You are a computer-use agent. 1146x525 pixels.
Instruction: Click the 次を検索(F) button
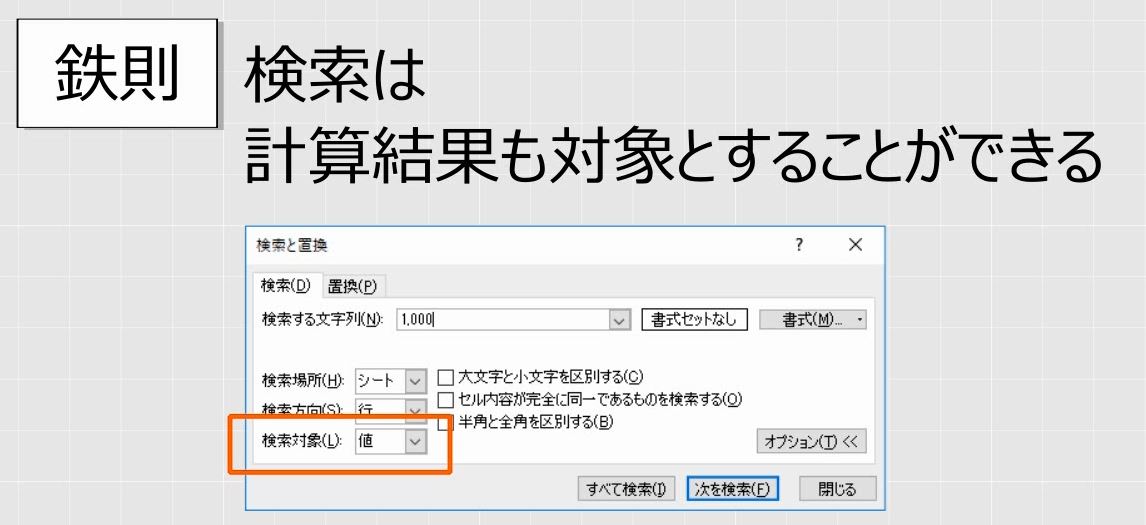732,489
